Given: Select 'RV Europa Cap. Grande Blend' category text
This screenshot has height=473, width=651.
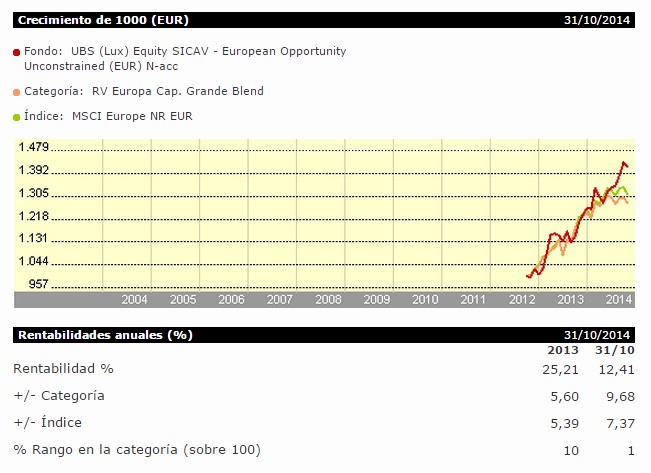Looking at the screenshot, I should pyautogui.click(x=178, y=91).
